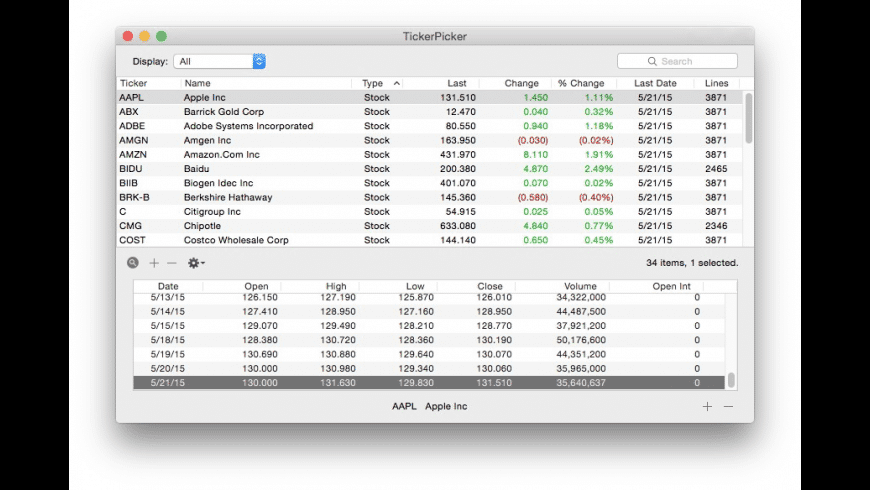Select the 5/13/15 price row
The image size is (870, 490).
[429, 298]
